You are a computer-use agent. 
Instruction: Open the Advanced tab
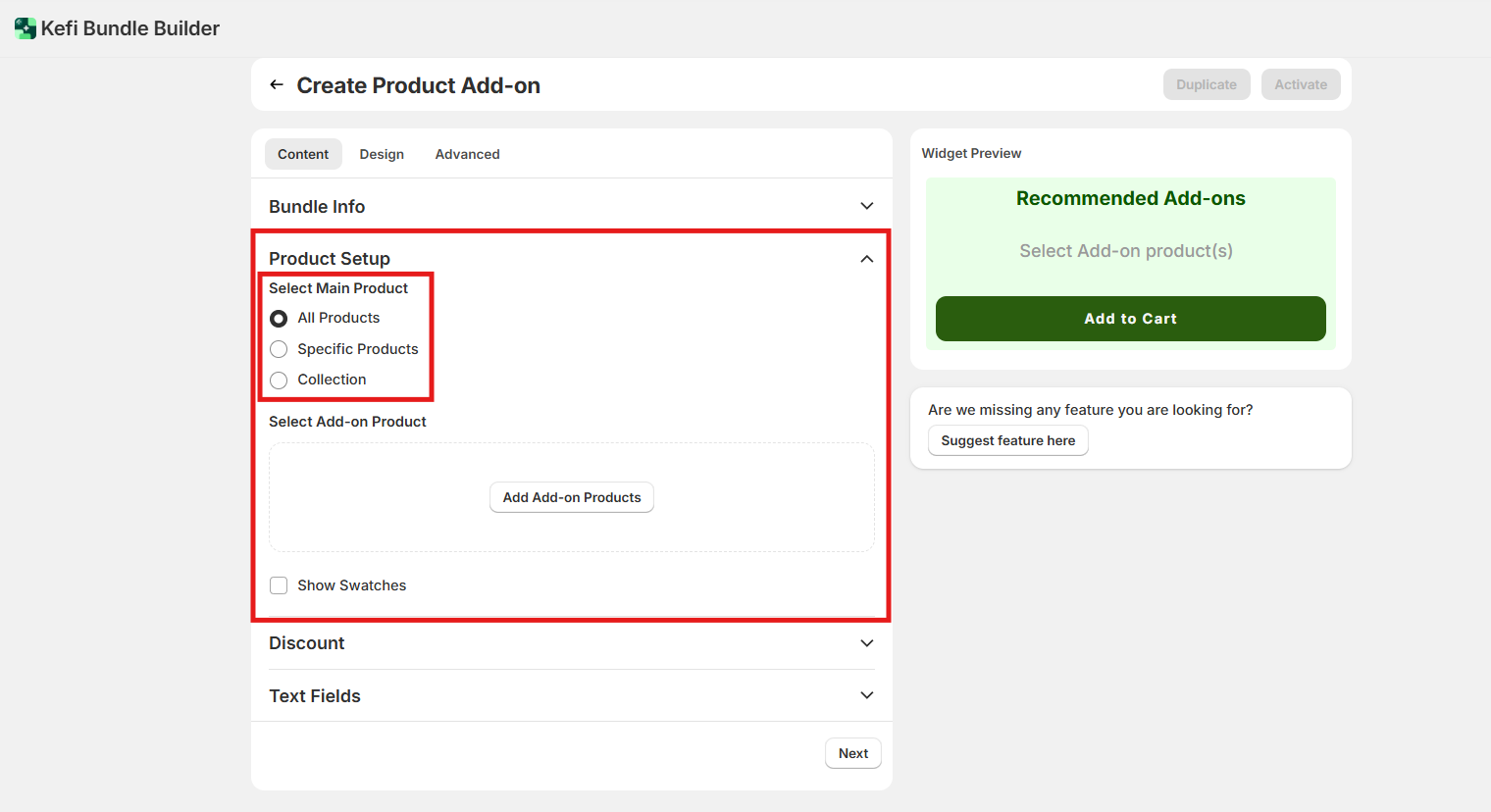coord(467,154)
